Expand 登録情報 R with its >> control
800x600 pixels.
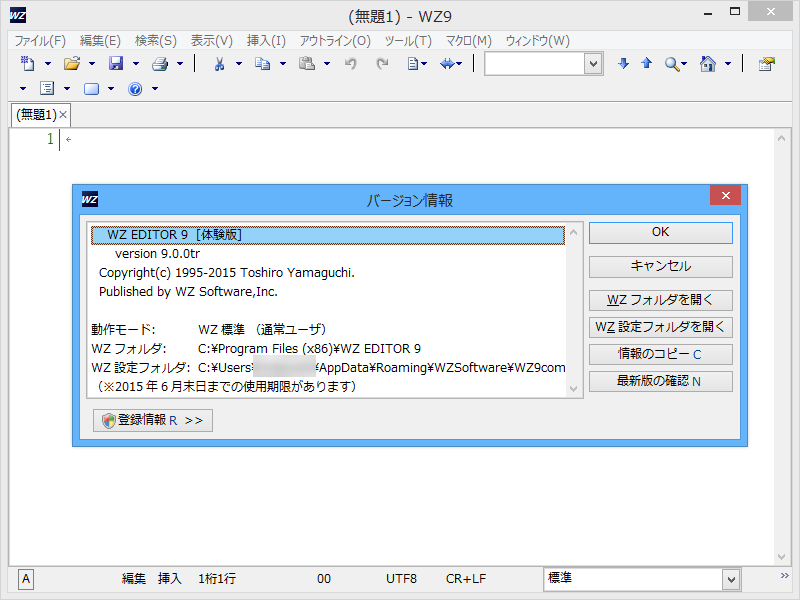pyautogui.click(x=152, y=420)
